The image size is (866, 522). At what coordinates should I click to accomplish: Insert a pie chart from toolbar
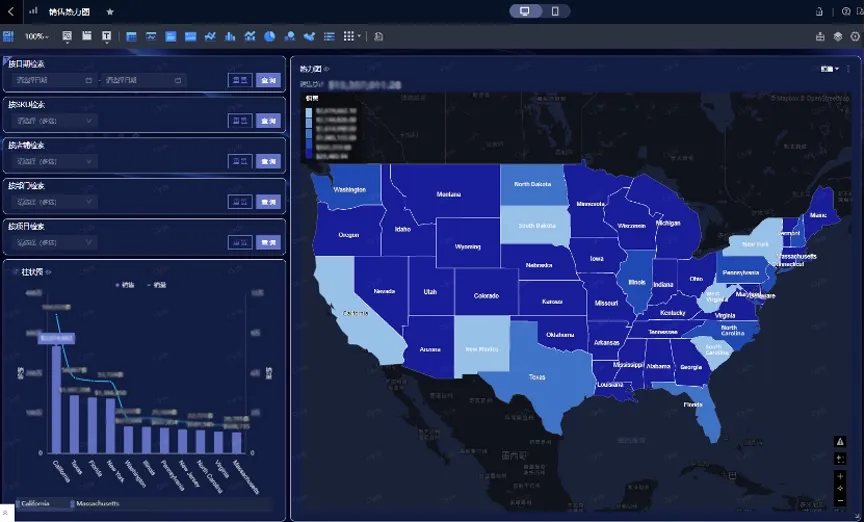[270, 36]
